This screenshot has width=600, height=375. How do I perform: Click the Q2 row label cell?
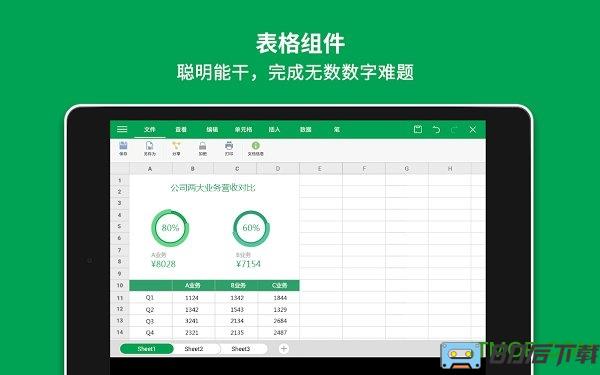(150, 309)
